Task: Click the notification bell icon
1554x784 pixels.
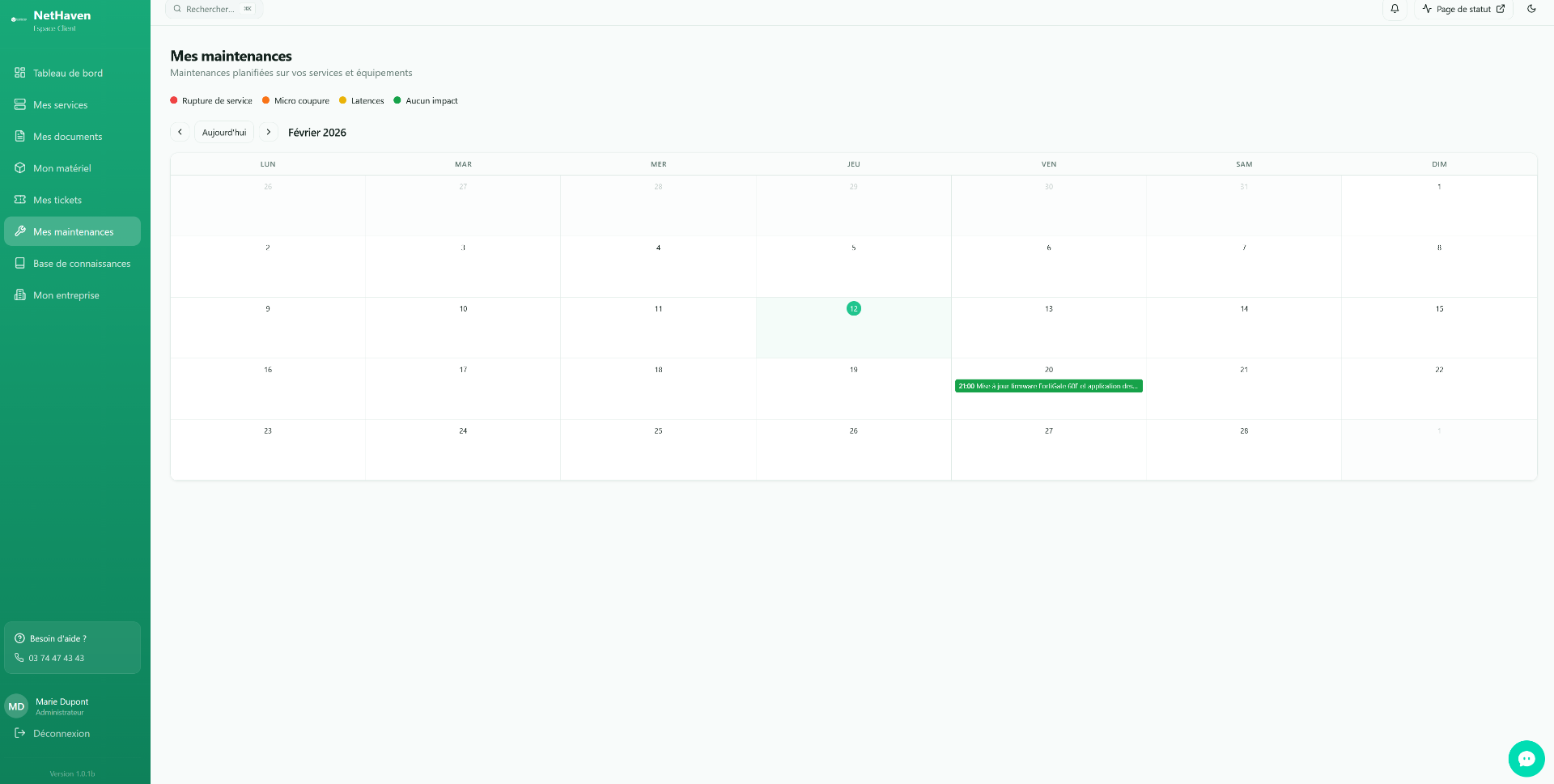Action: 1395,9
